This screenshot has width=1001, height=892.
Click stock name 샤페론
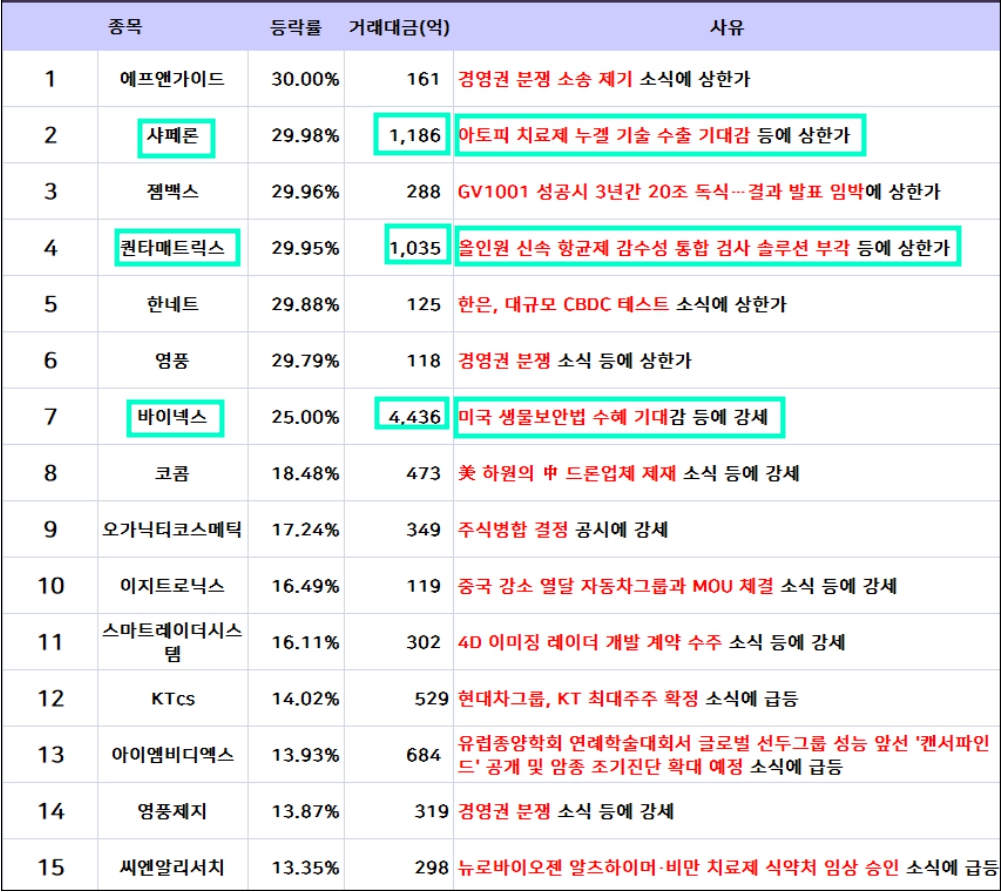pyautogui.click(x=172, y=135)
